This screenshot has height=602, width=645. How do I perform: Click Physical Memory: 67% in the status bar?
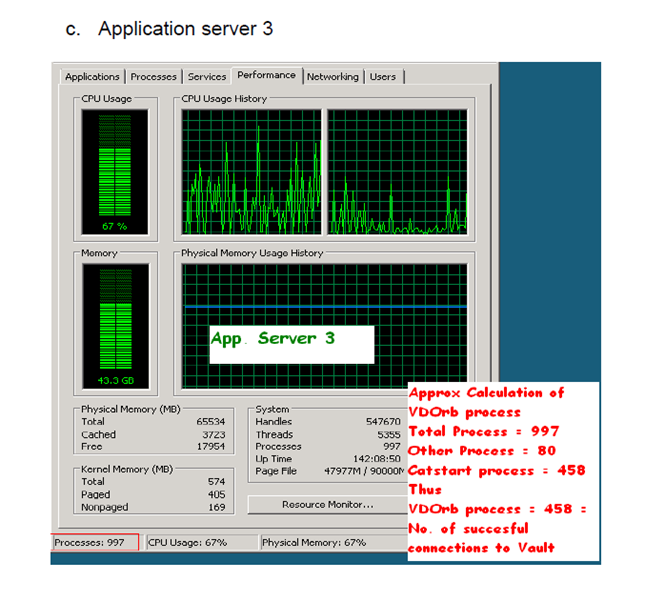pyautogui.click(x=313, y=543)
